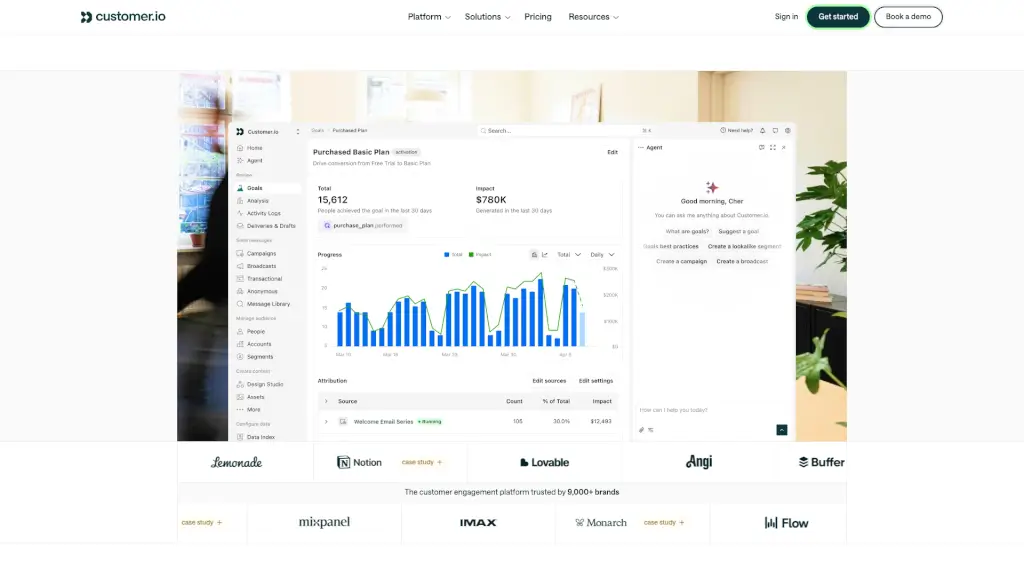Click the Edit sources button
Image resolution: width=1024 pixels, height=576 pixels.
(x=549, y=381)
